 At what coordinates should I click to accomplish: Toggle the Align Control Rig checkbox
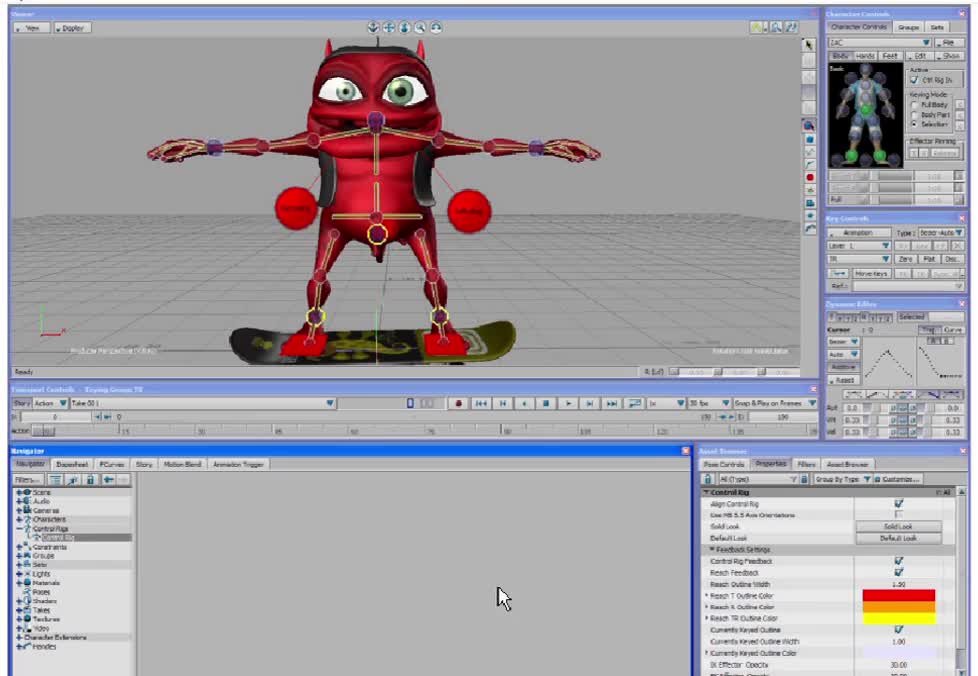[898, 503]
